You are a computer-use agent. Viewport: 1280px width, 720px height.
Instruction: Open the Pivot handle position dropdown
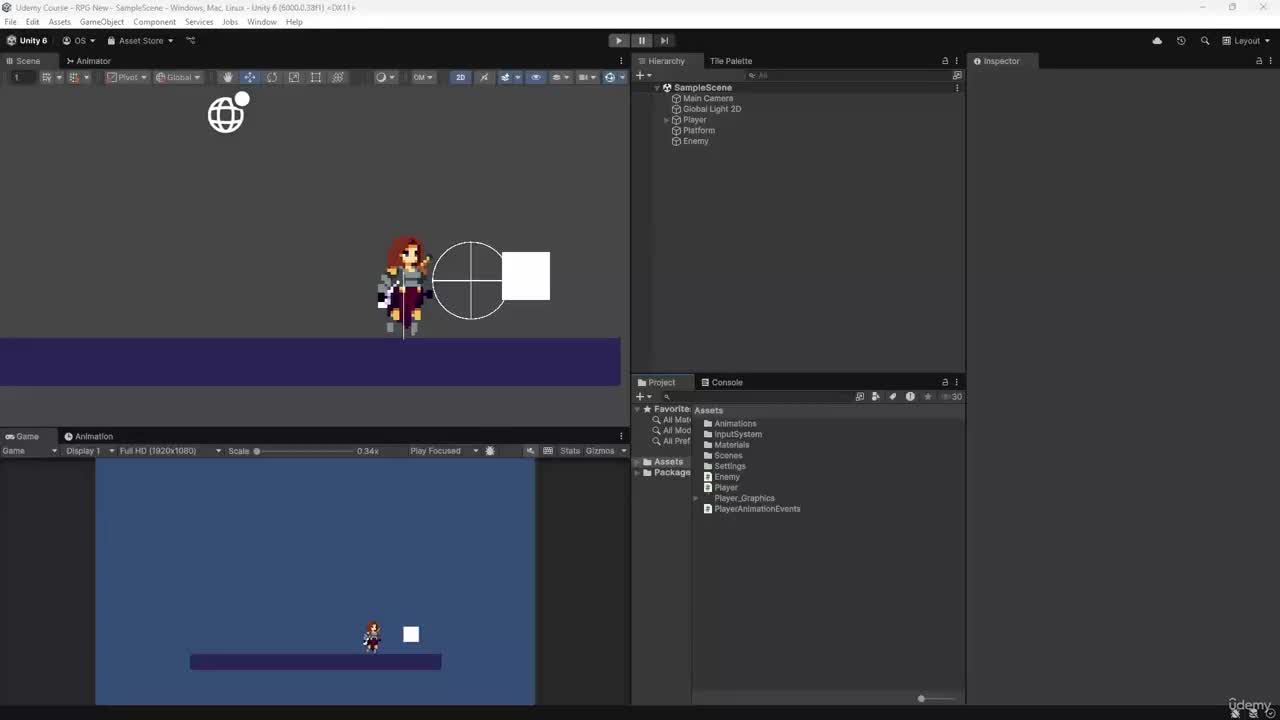[x=127, y=77]
